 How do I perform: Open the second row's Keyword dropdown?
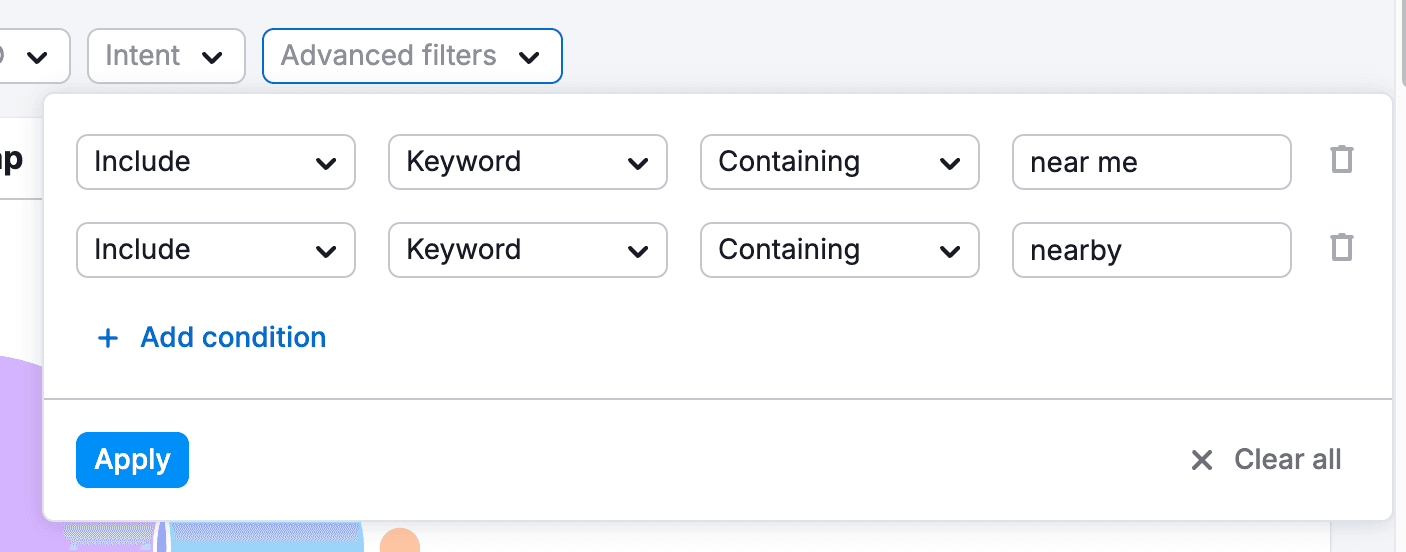point(527,250)
